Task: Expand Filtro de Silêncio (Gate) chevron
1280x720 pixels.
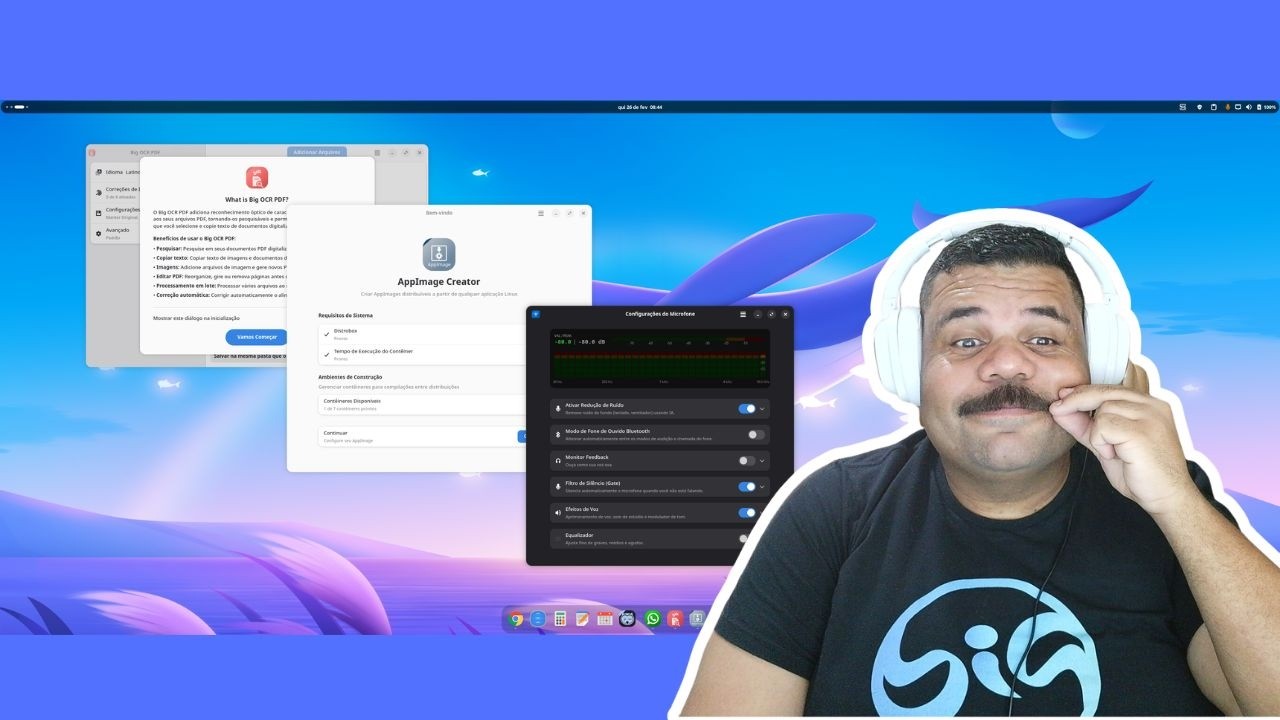Action: tap(762, 487)
